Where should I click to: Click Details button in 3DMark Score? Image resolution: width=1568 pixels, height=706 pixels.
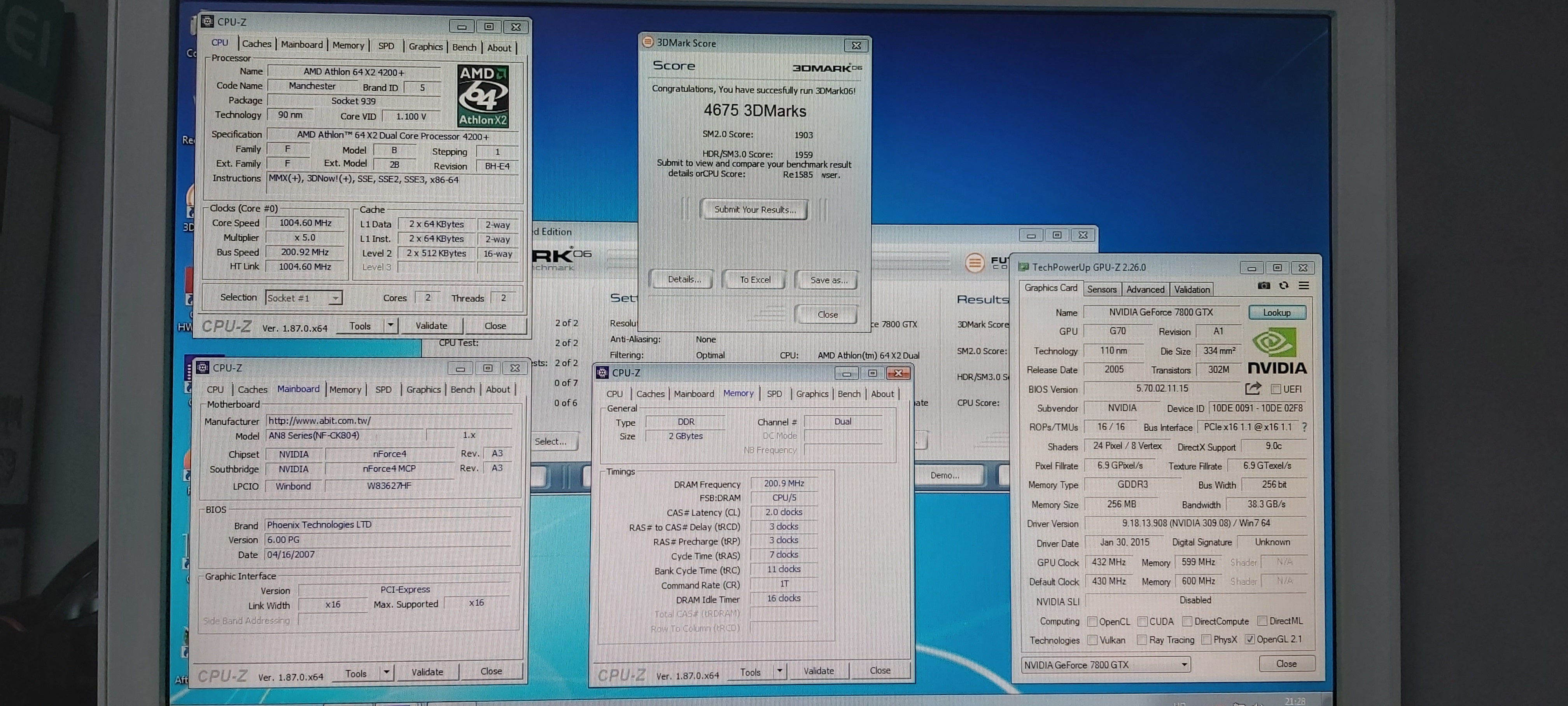pyautogui.click(x=684, y=280)
